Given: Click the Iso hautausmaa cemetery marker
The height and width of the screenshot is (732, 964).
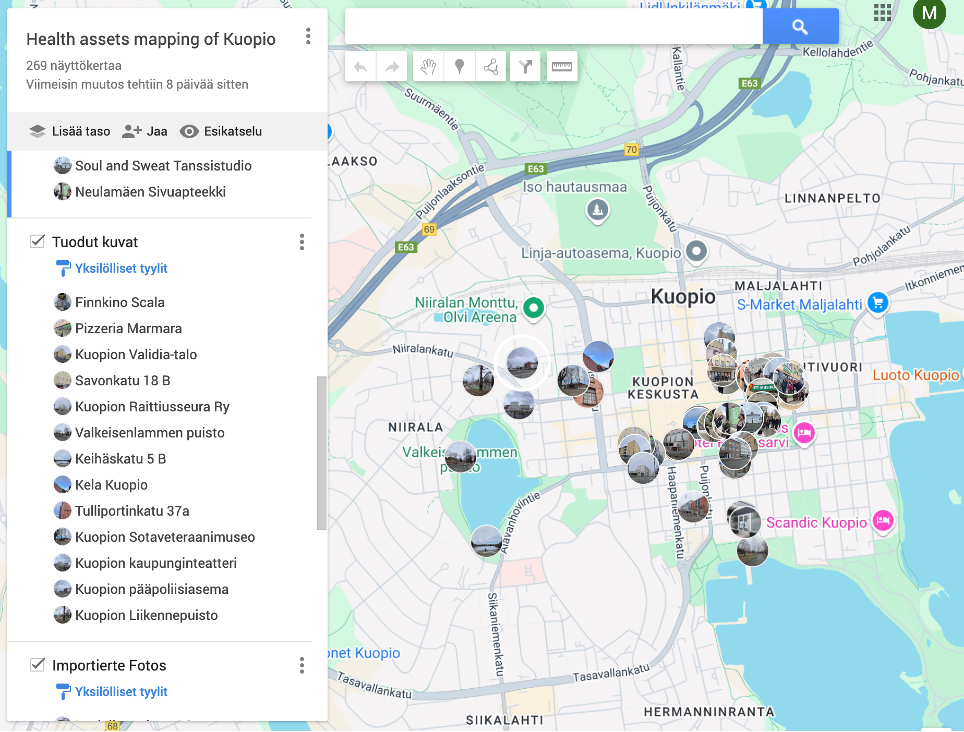Looking at the screenshot, I should pyautogui.click(x=598, y=211).
